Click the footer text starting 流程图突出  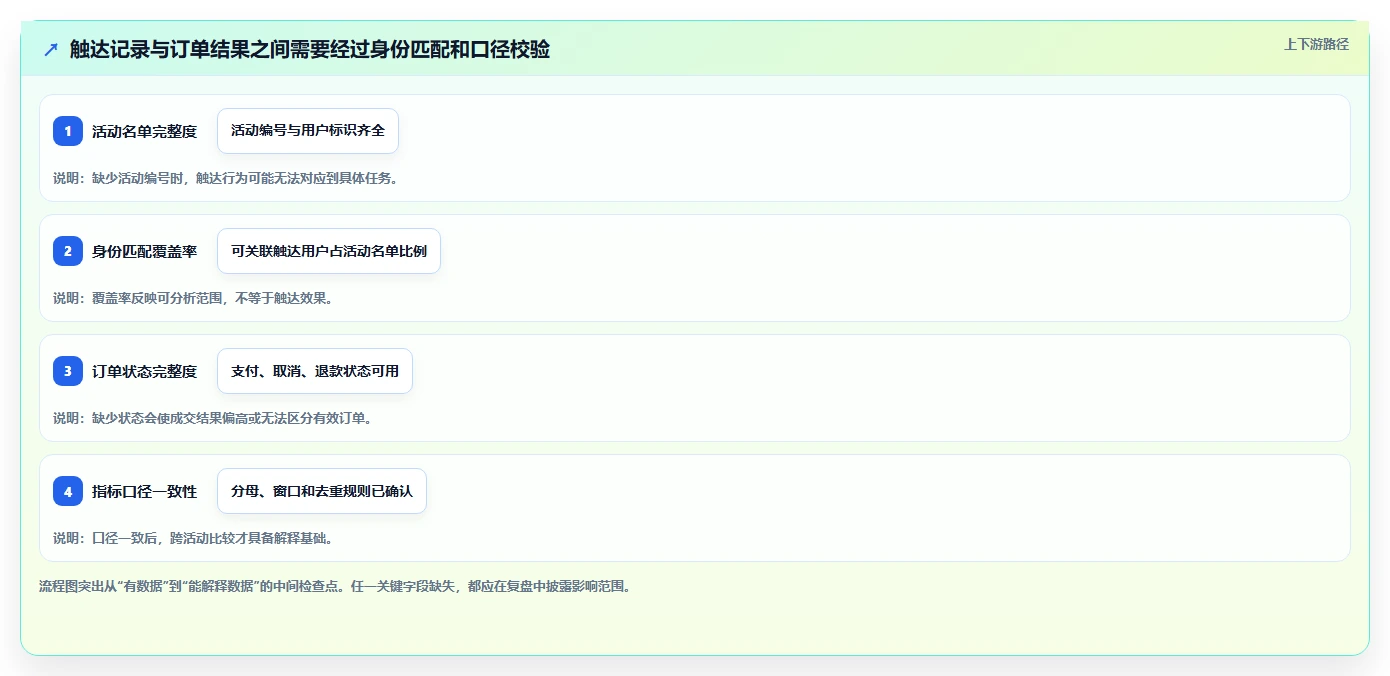click(335, 586)
